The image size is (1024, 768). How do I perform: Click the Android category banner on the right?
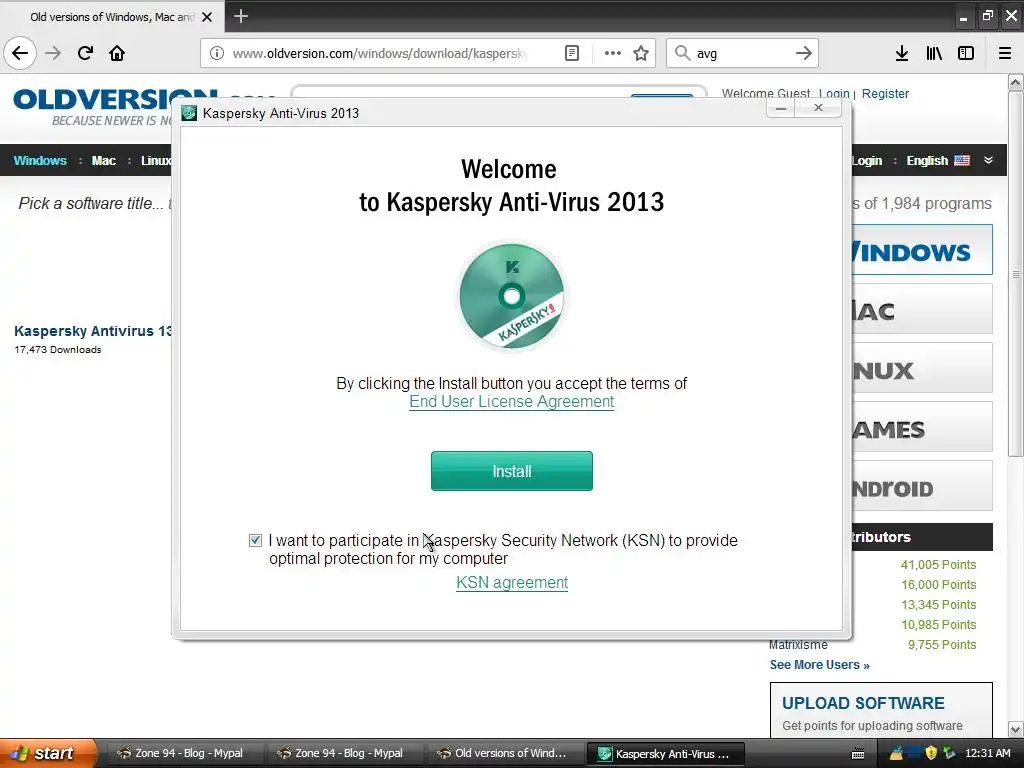(922, 486)
